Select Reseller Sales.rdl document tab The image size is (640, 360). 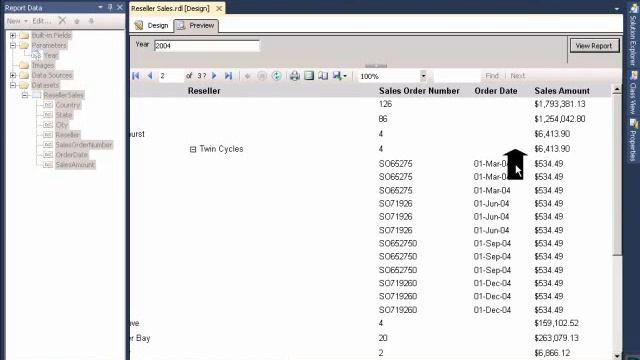(170, 8)
